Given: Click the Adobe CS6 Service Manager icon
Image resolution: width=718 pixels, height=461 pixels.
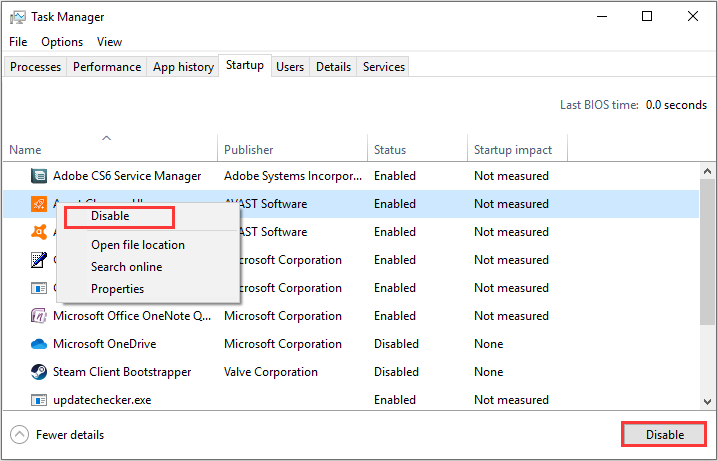Looking at the screenshot, I should tap(39, 176).
